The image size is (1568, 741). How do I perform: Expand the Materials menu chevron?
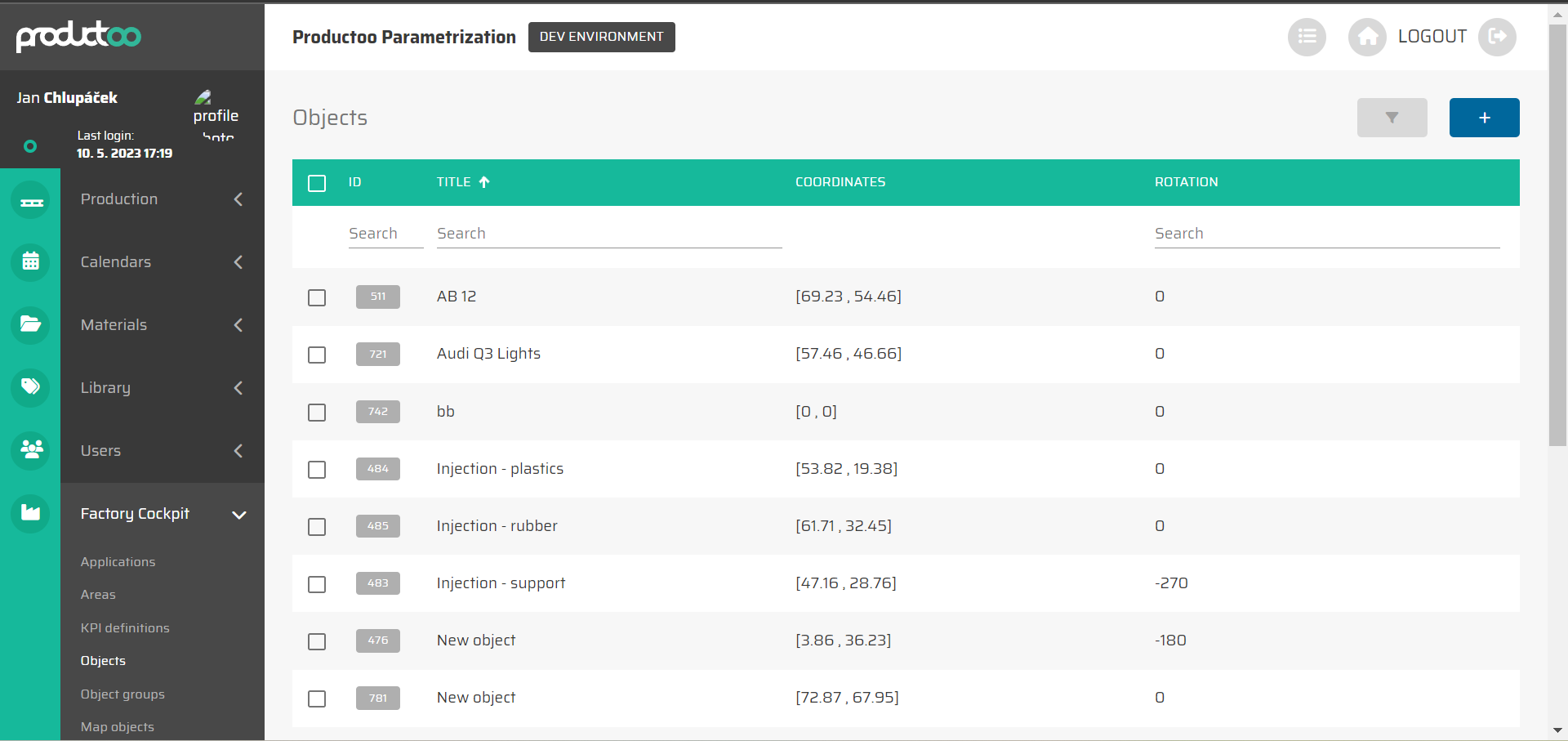coord(238,325)
